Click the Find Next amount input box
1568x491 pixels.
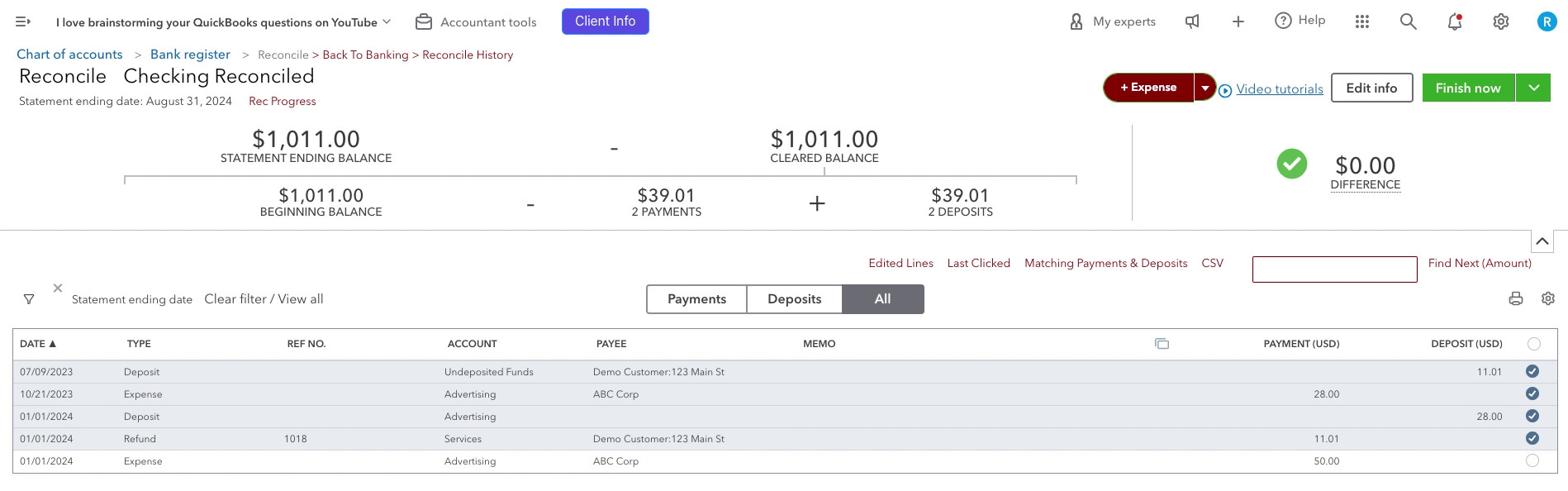[1334, 269]
